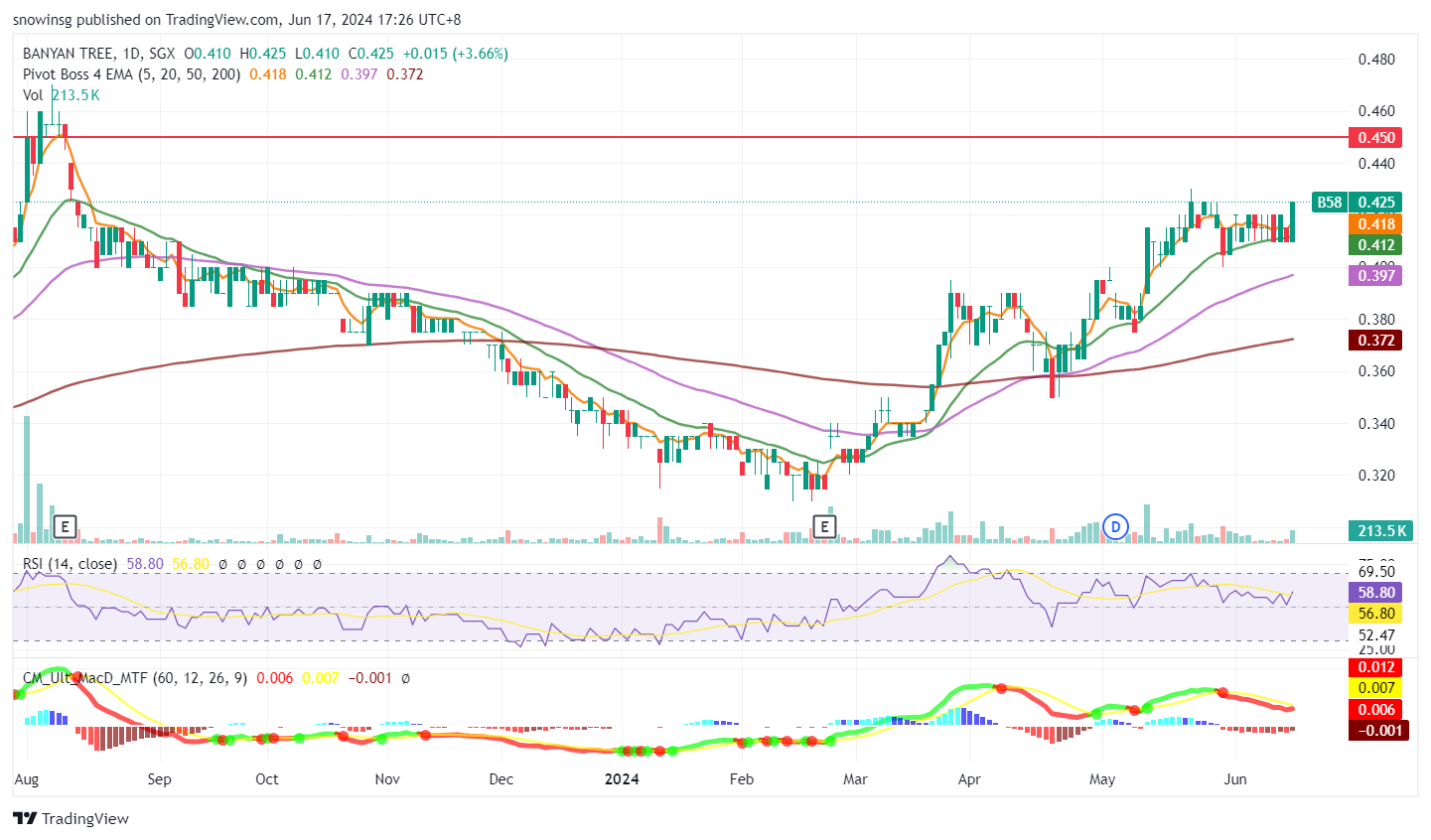Screen dimensions: 1431x840
Task: Select the RSI (14, close) legend
Action: pyautogui.click(x=71, y=563)
